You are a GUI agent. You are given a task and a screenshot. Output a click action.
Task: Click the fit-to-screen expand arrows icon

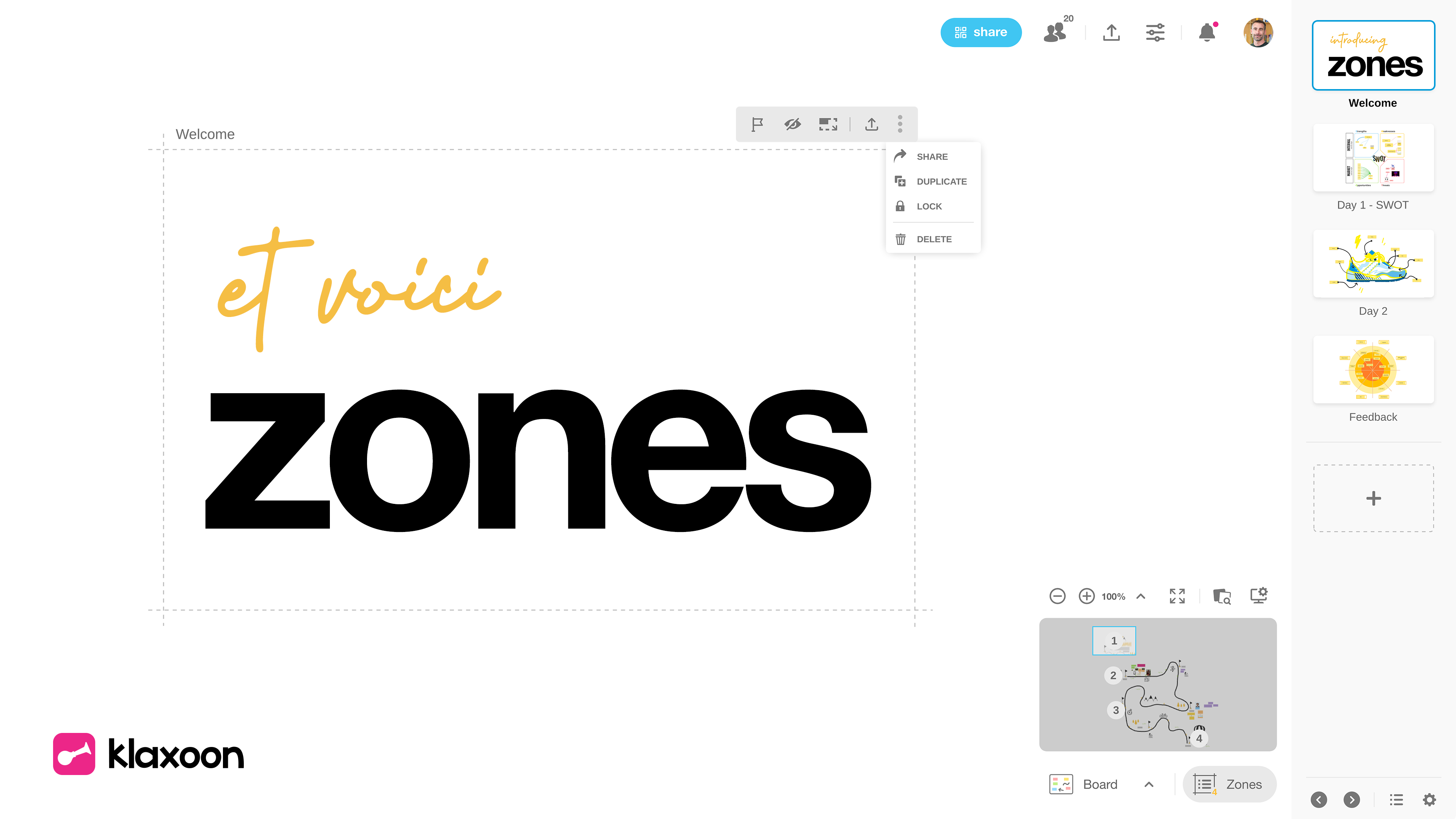(1177, 596)
